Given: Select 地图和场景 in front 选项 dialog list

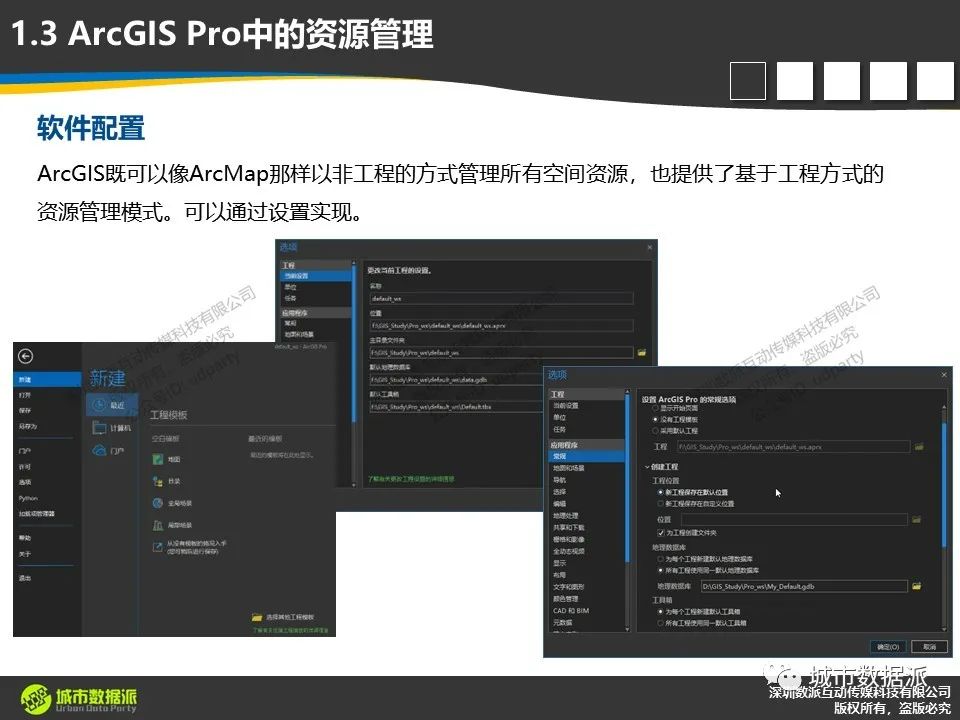Looking at the screenshot, I should point(569,468).
